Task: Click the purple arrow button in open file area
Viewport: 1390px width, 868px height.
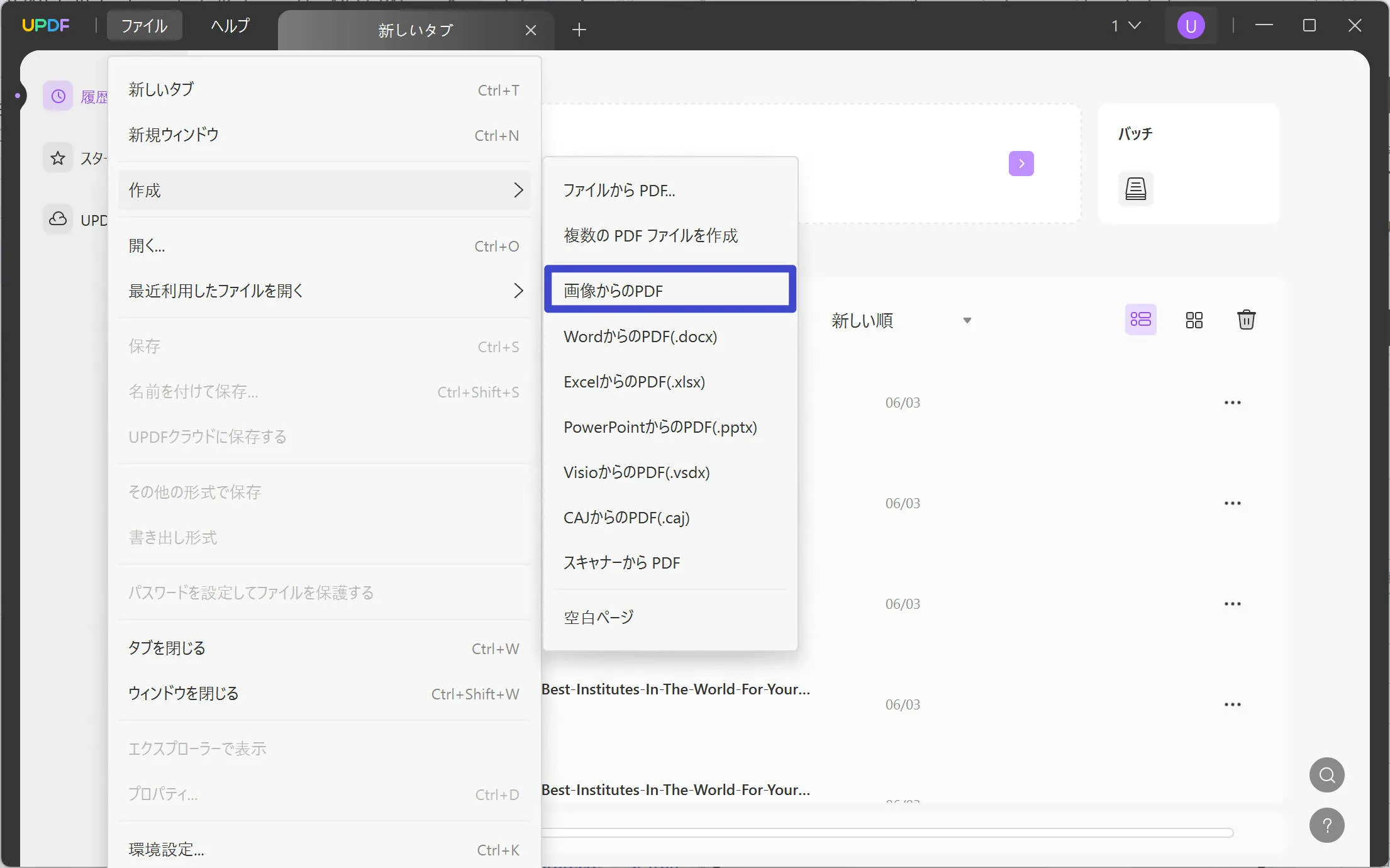Action: (x=1021, y=164)
